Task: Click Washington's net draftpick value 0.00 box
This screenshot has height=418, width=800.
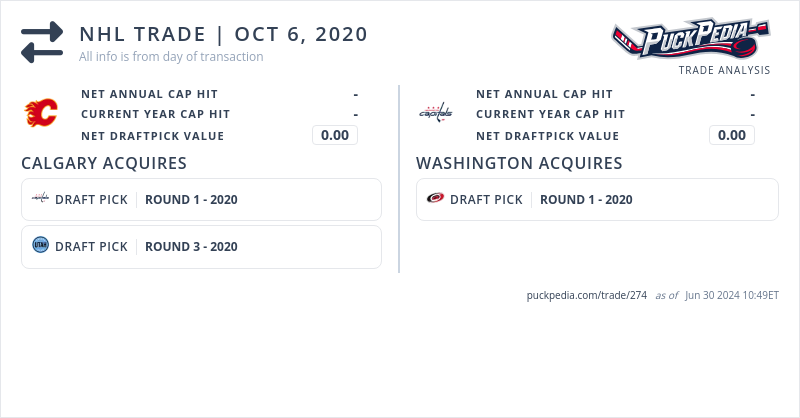Action: 732,135
